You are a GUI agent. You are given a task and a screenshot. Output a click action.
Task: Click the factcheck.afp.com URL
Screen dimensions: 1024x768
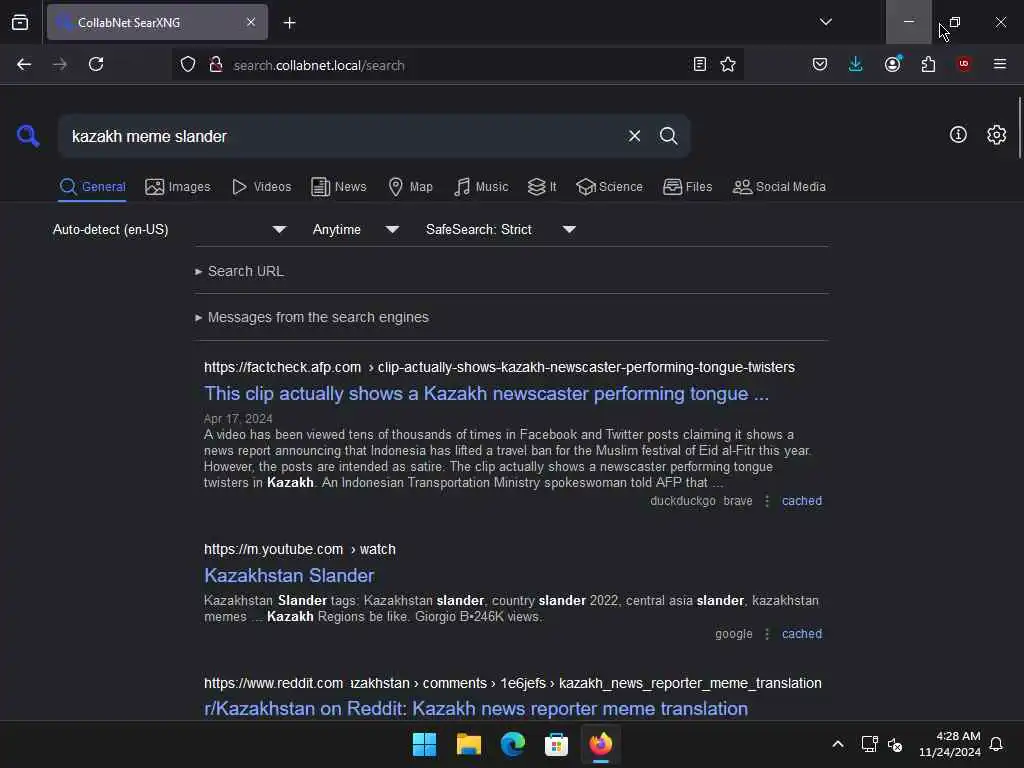499,367
